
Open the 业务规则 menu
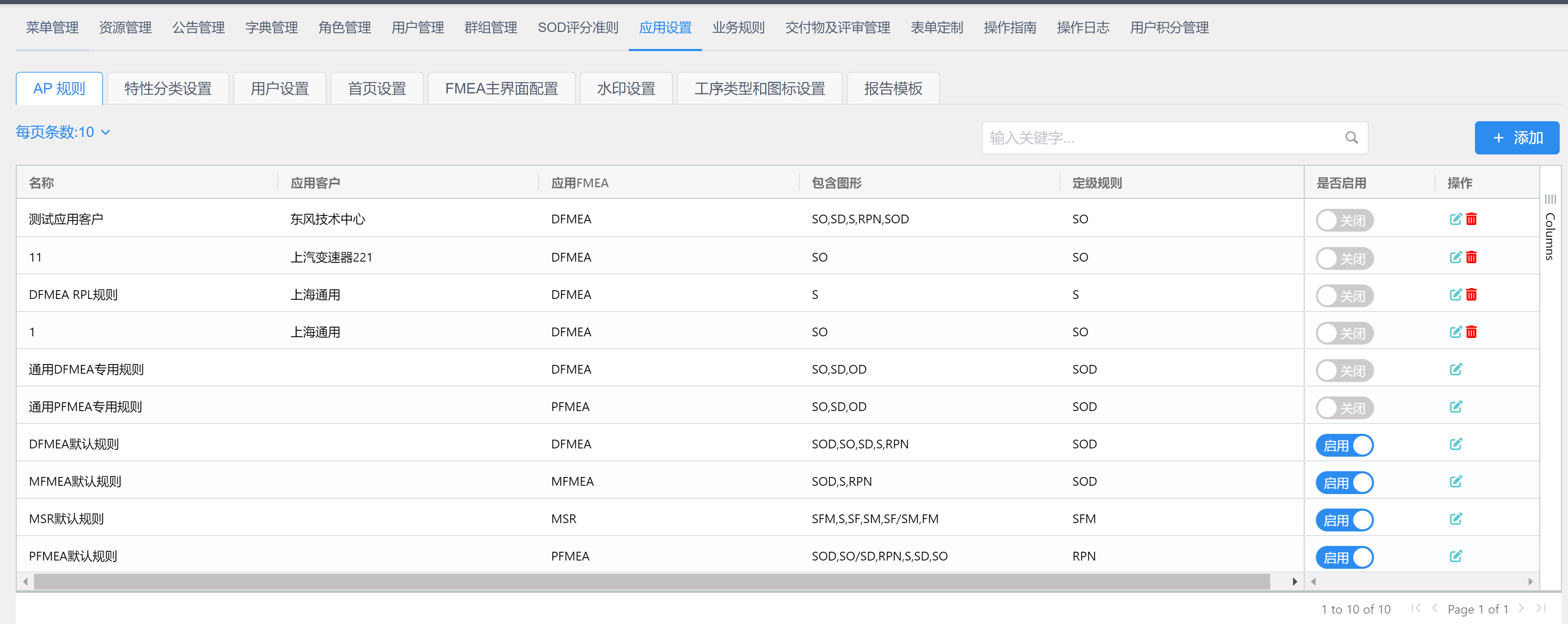coord(739,27)
